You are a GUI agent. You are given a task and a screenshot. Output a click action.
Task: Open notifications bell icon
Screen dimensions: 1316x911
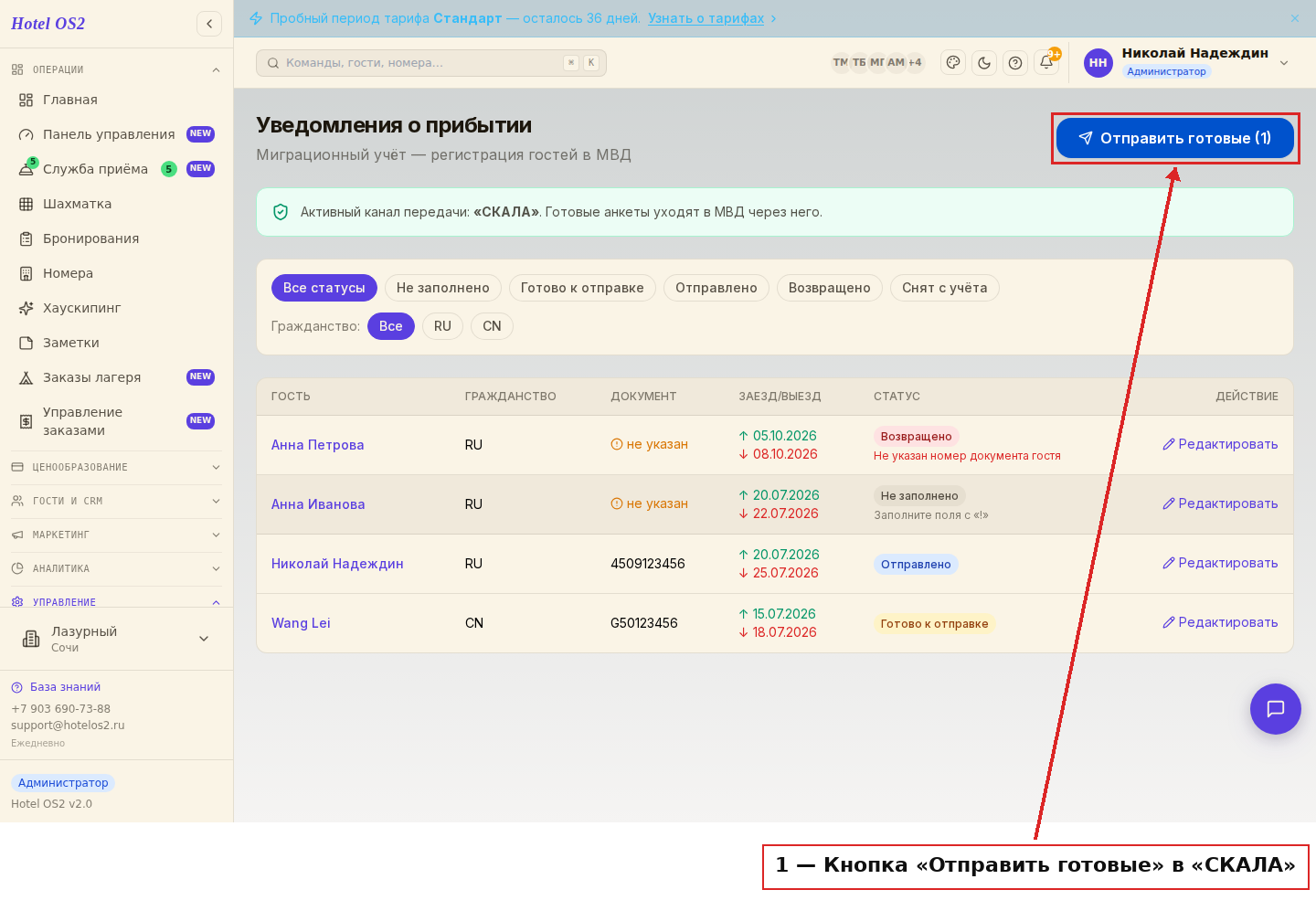coord(1046,63)
